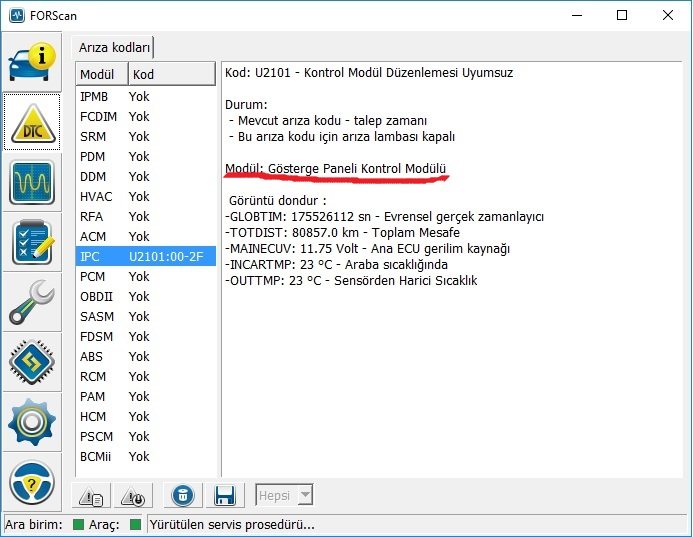This screenshot has height=537, width=693.
Task: Select the SRM module row
Action: pos(145,137)
